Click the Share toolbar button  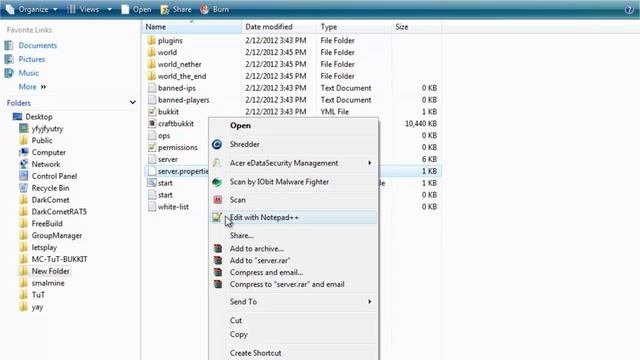click(x=176, y=9)
